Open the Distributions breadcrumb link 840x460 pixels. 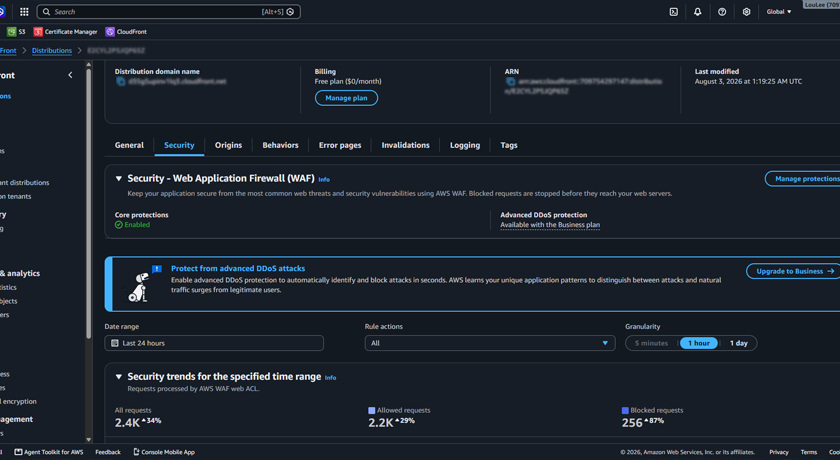click(x=51, y=50)
